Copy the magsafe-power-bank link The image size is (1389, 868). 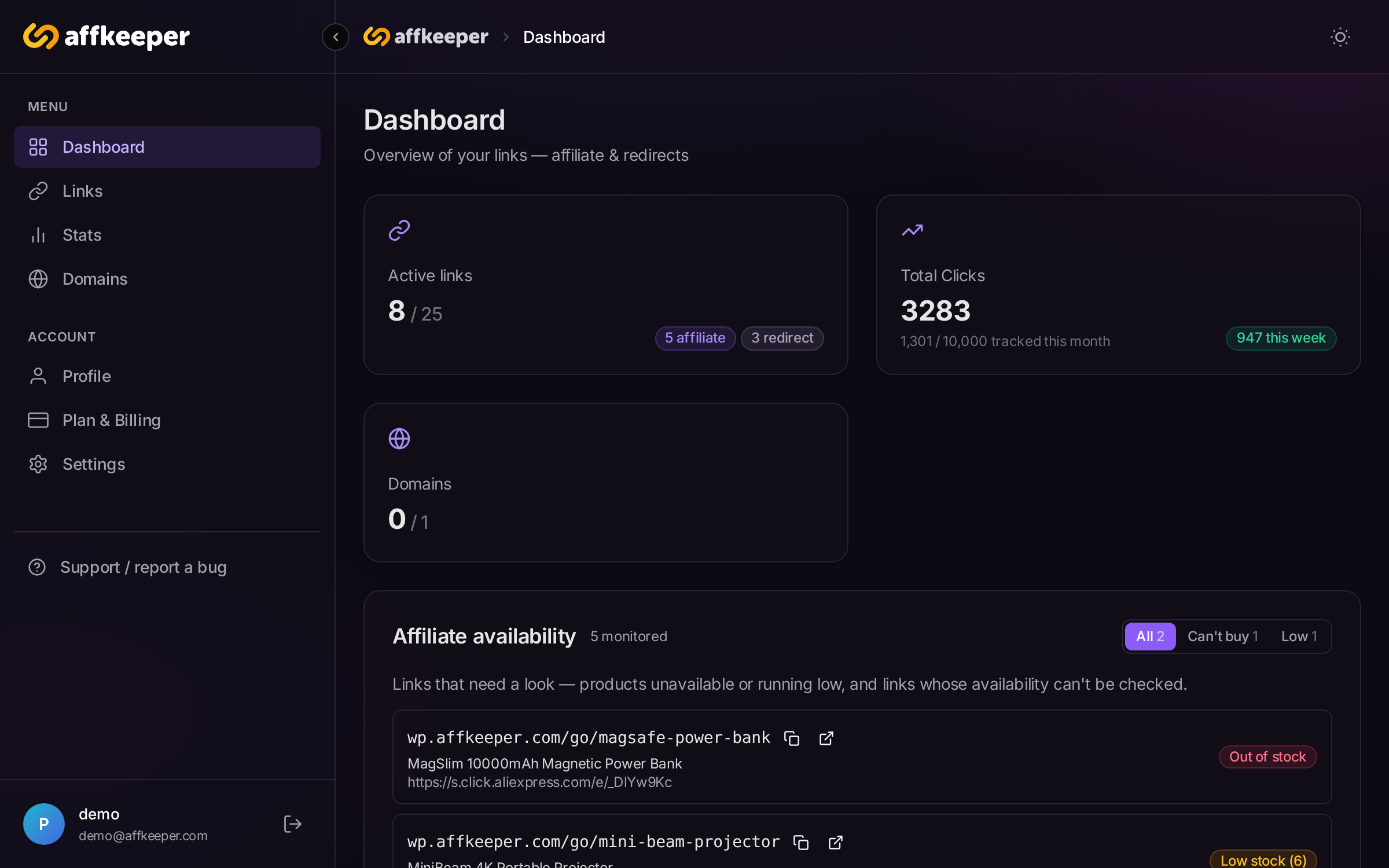[x=792, y=738]
